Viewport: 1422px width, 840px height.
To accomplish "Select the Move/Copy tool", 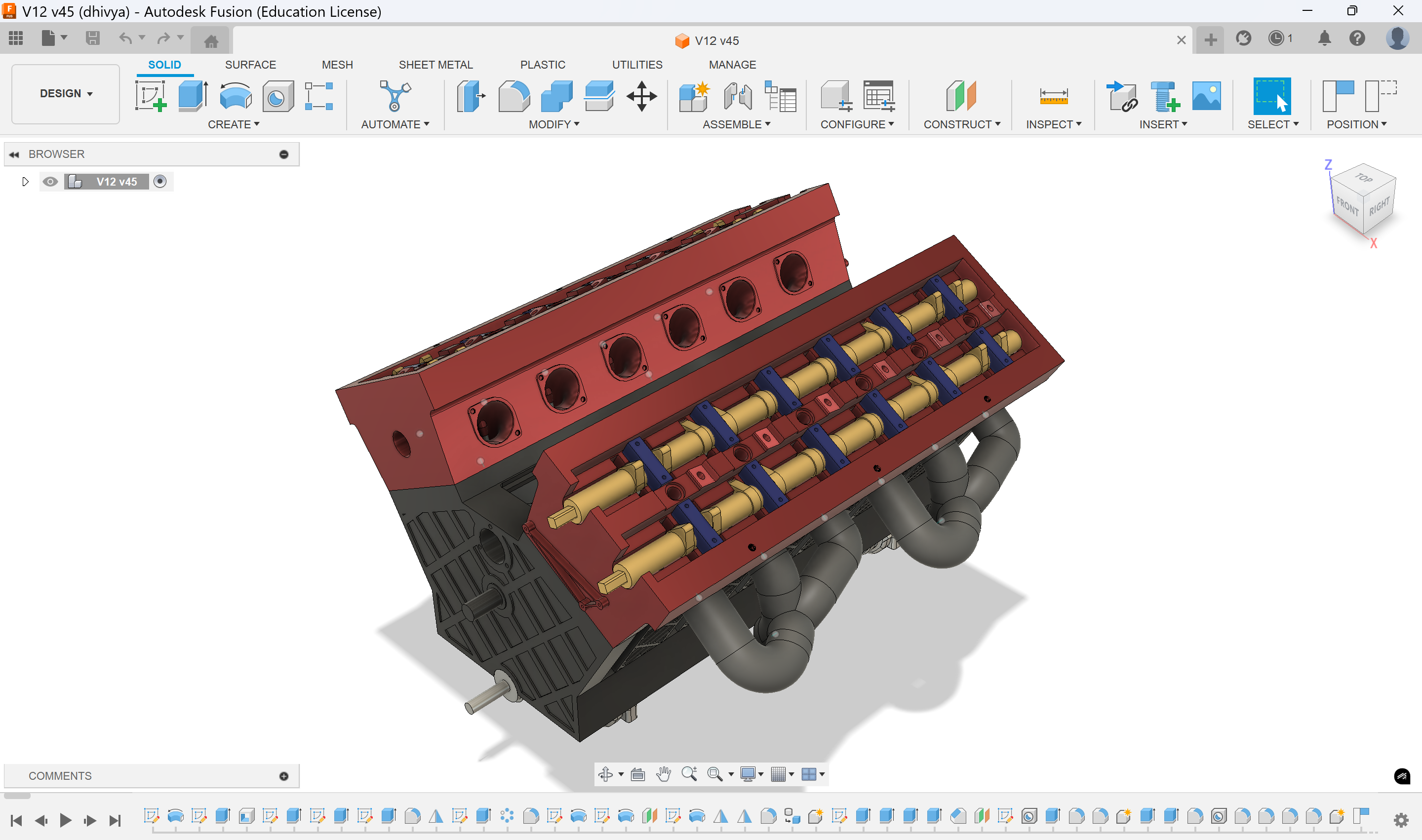I will click(641, 96).
